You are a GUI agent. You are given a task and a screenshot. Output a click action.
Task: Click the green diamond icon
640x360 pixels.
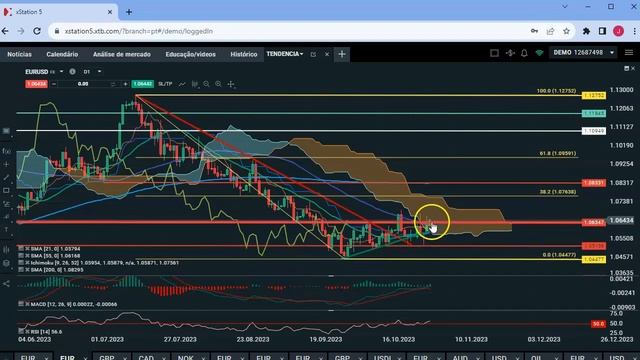tap(539, 53)
